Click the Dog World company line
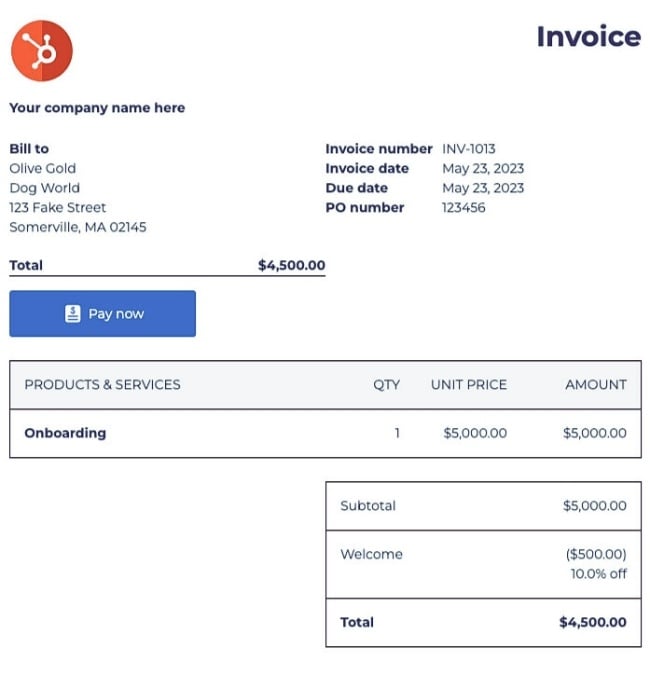 coord(45,188)
